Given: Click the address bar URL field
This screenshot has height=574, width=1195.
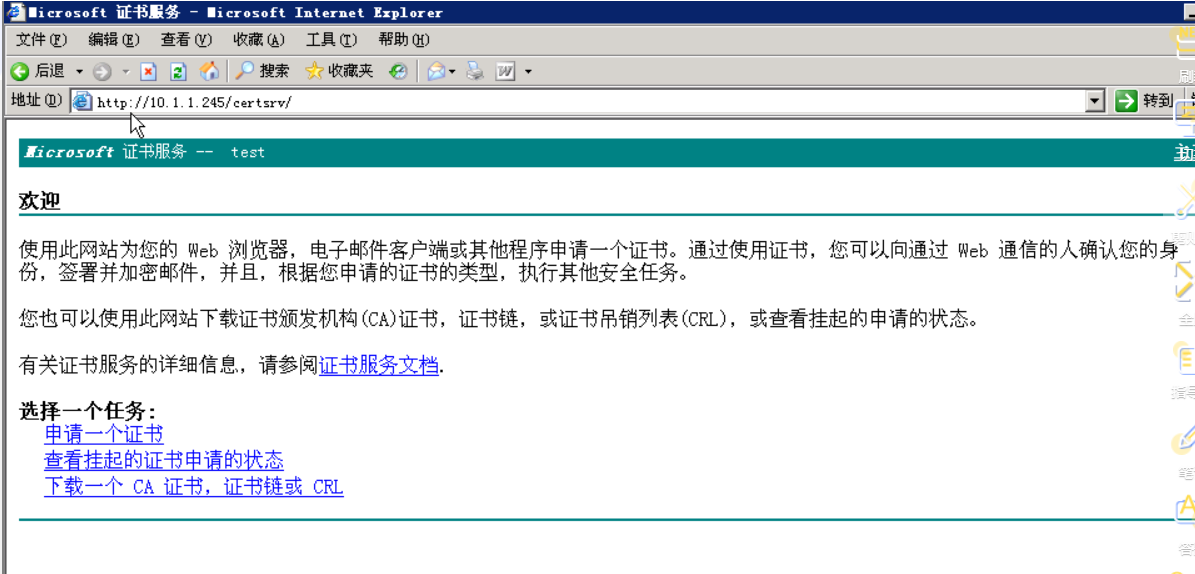Looking at the screenshot, I should tap(587, 101).
